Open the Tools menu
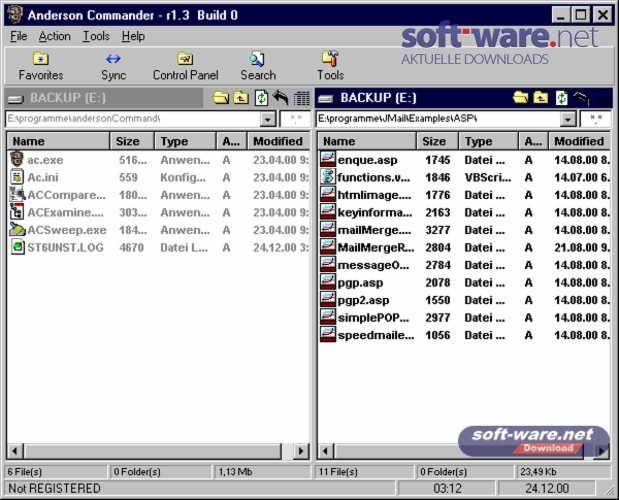 (x=96, y=36)
